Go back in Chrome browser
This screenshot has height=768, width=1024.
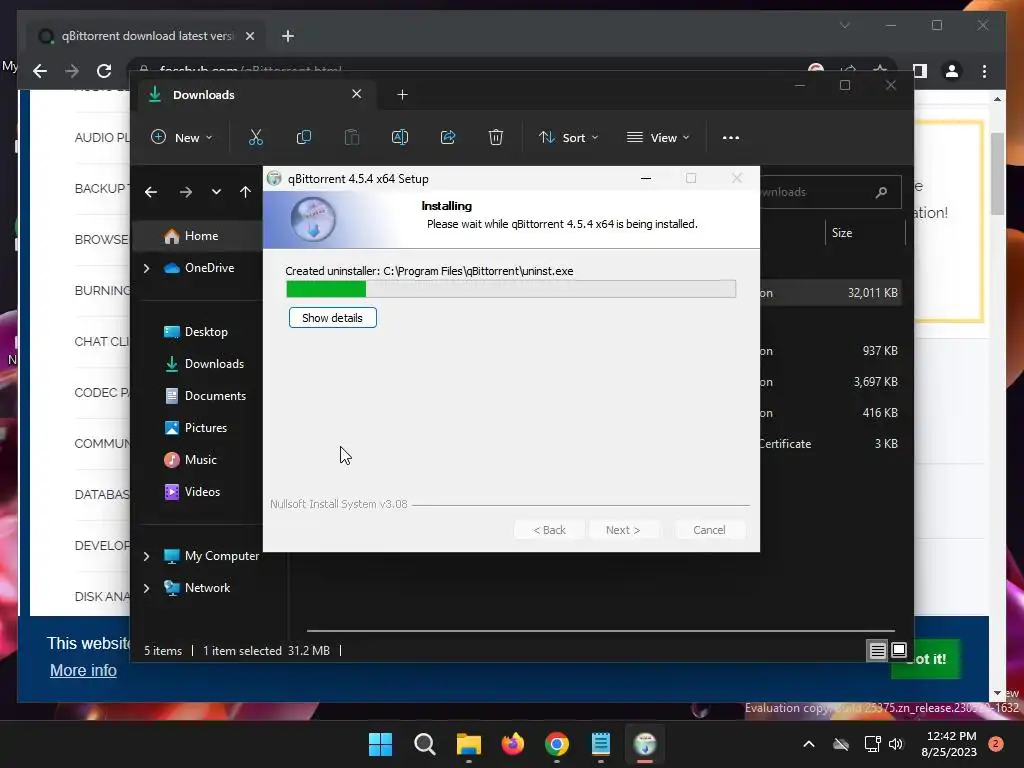[40, 71]
